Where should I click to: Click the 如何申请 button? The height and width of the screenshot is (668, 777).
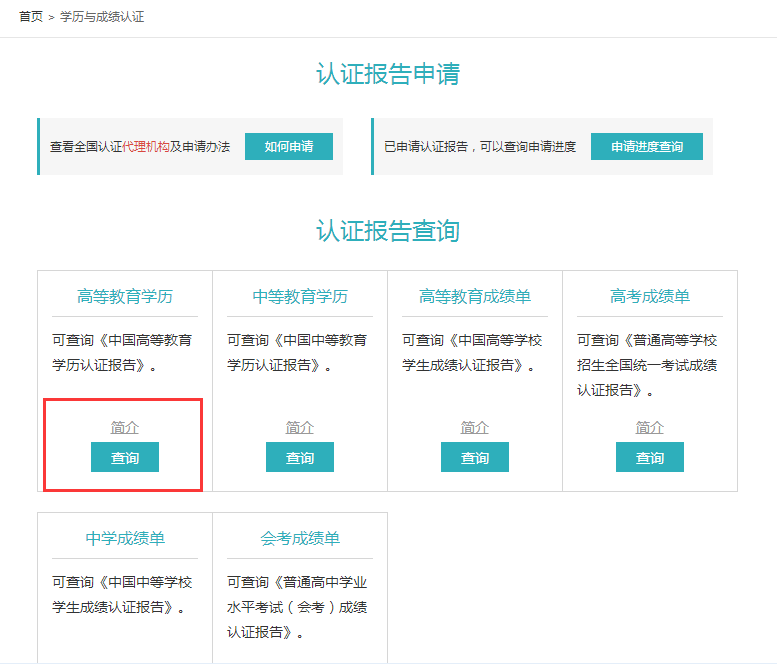pyautogui.click(x=289, y=147)
